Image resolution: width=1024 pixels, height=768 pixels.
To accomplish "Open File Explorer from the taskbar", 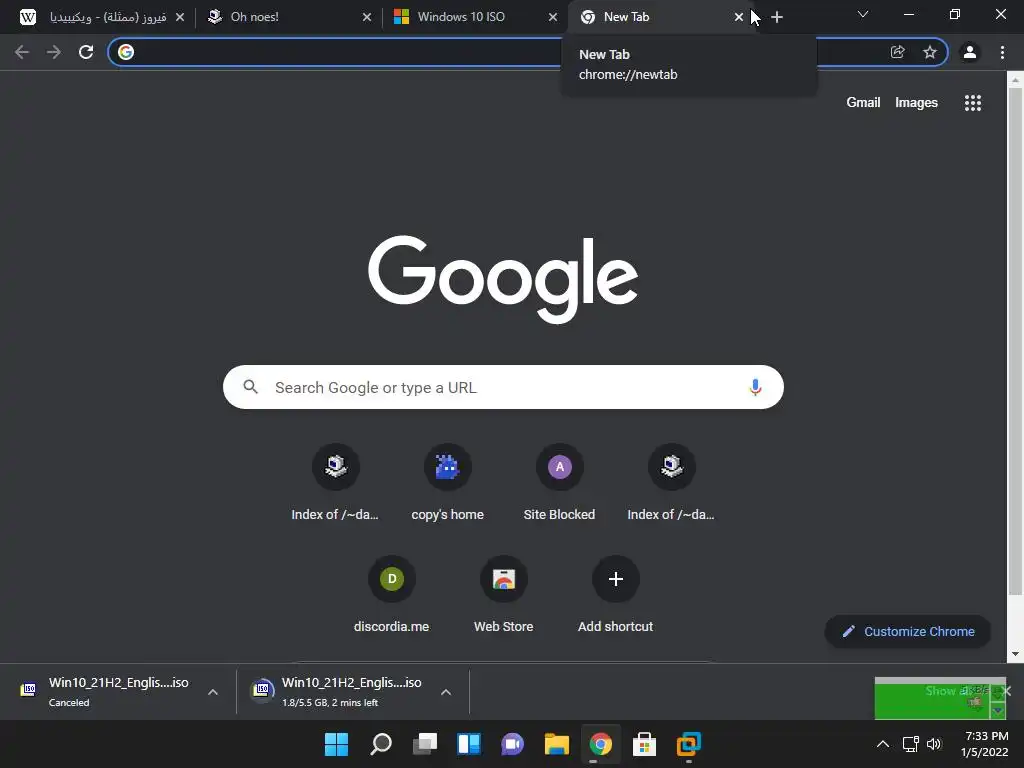I will click(x=556, y=744).
